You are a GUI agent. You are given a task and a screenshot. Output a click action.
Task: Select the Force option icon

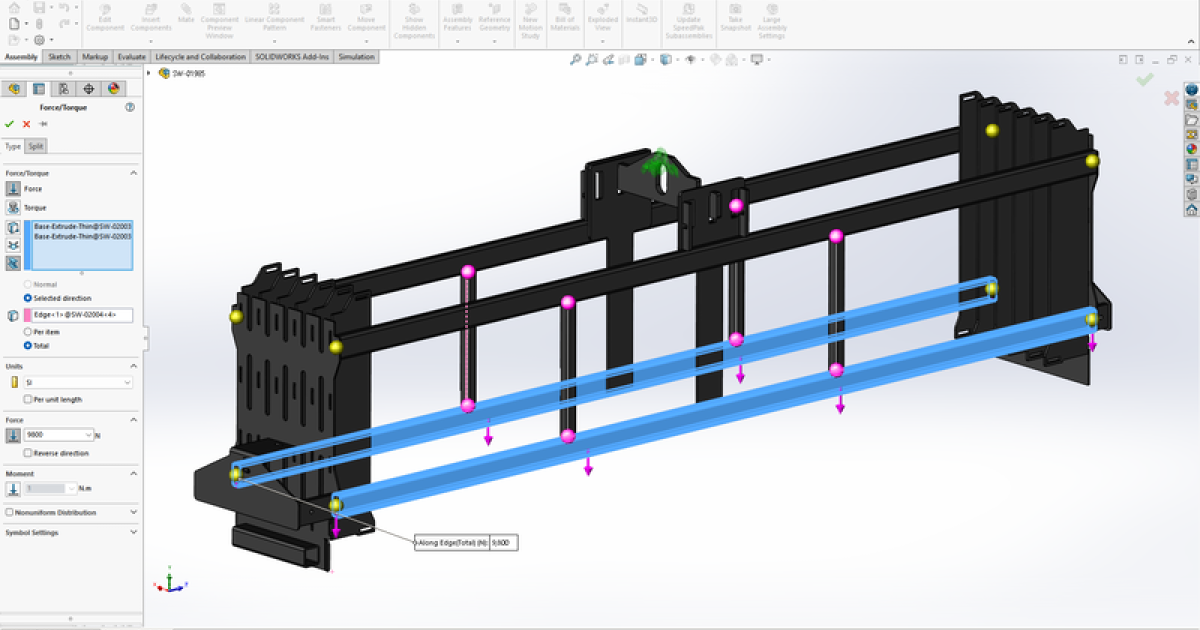coord(13,189)
